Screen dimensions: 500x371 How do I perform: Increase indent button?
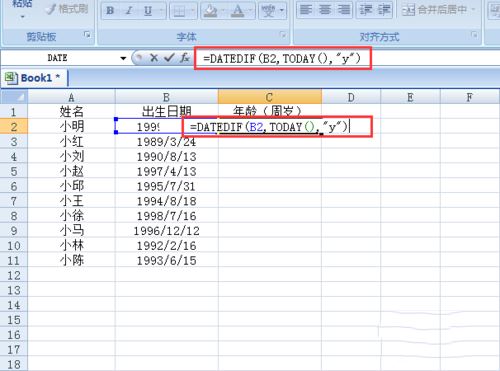(384, 10)
